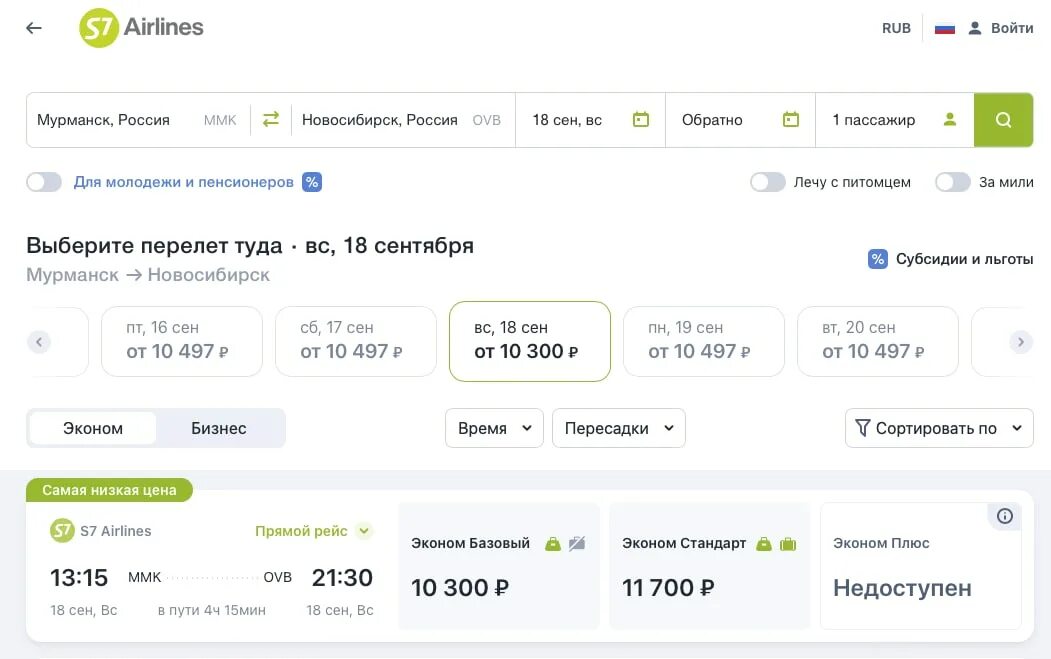Open Время filter dropdown
The width and height of the screenshot is (1051, 659).
tap(494, 428)
